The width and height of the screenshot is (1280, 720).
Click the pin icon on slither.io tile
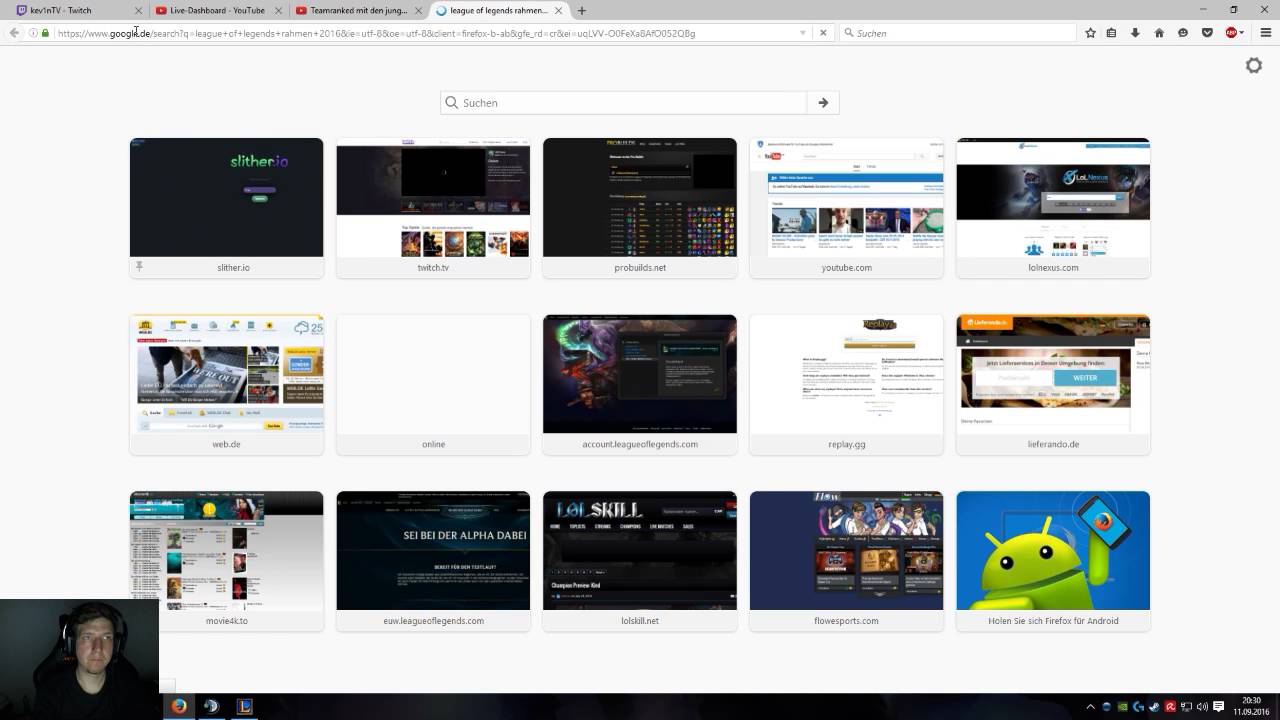tap(140, 267)
